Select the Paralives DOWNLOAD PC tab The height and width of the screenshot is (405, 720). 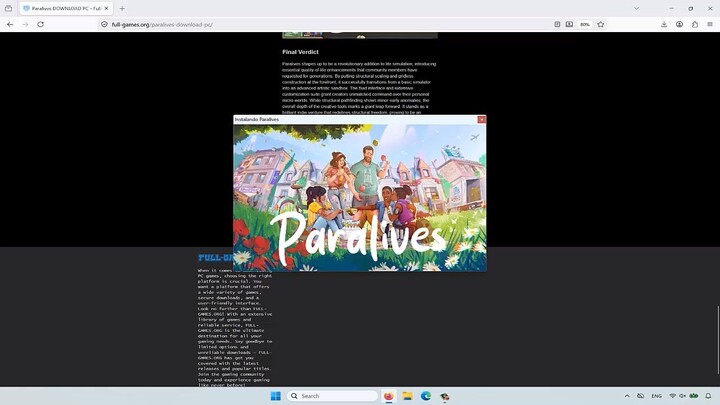point(66,8)
